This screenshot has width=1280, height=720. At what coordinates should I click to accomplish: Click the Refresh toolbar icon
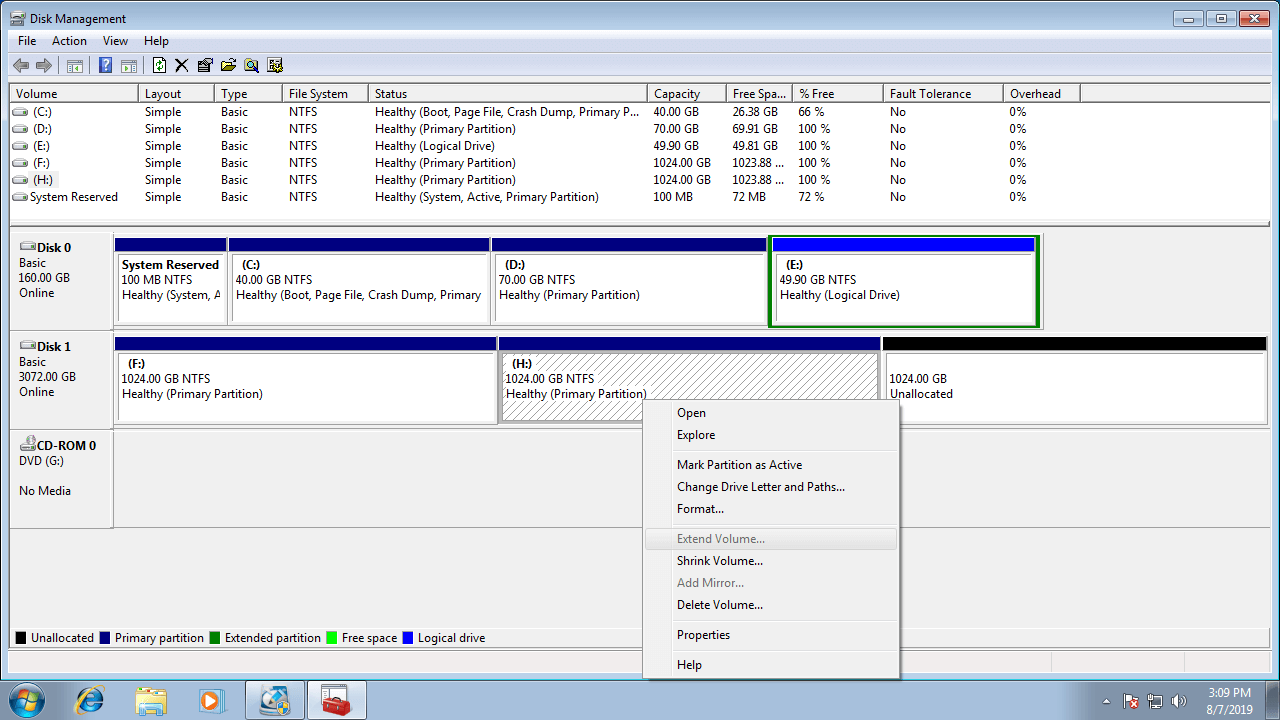(x=159, y=66)
